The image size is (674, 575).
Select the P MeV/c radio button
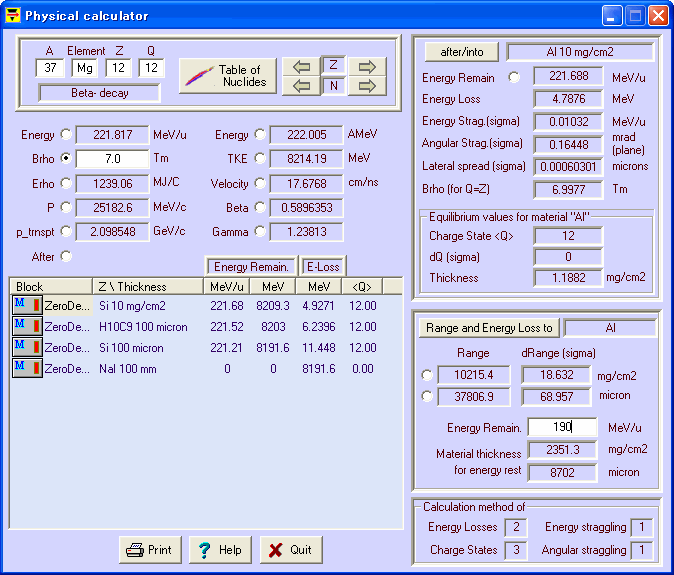click(66, 207)
